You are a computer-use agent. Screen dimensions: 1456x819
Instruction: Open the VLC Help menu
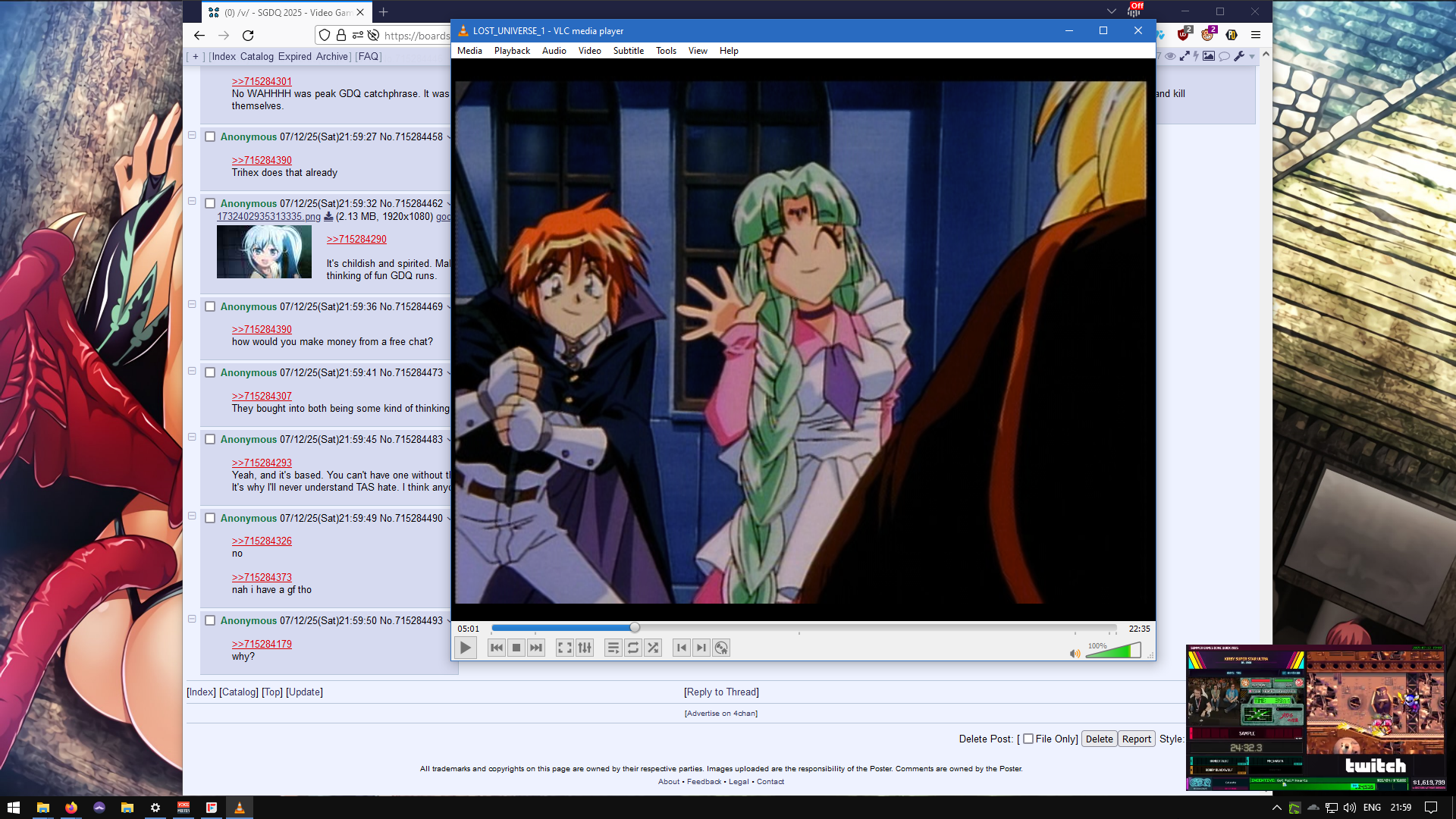729,51
